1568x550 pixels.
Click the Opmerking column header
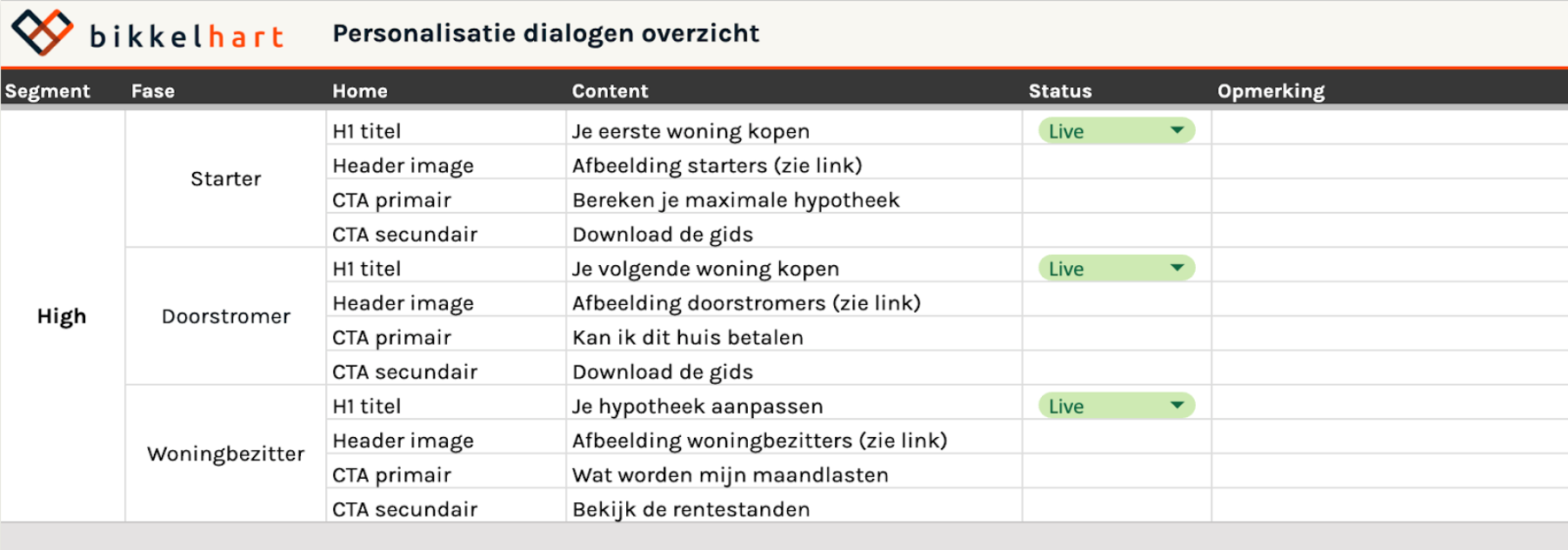[x=1271, y=90]
